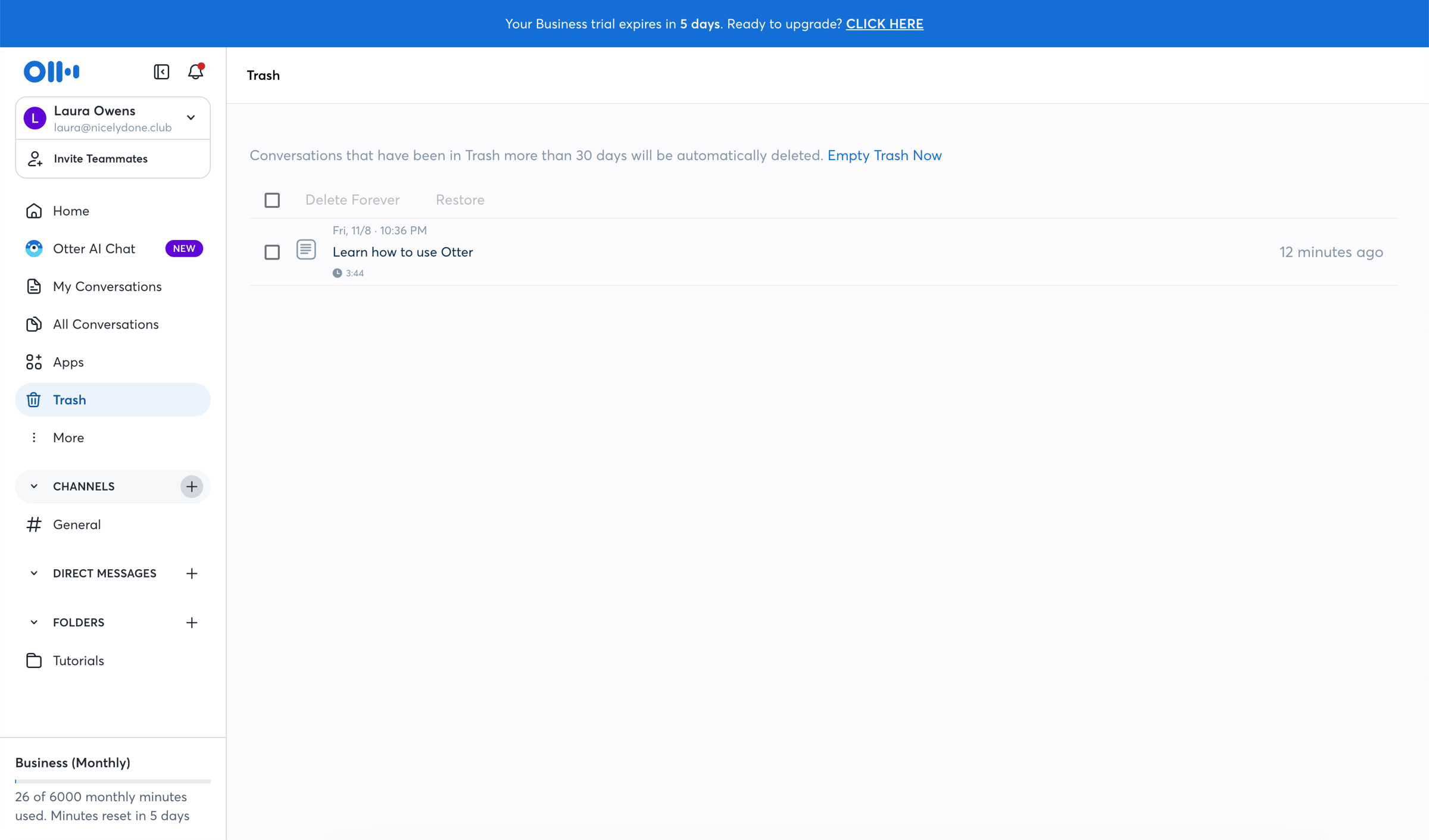Click the laura@nicelydone.club email
This screenshot has height=840, width=1429.
[113, 127]
